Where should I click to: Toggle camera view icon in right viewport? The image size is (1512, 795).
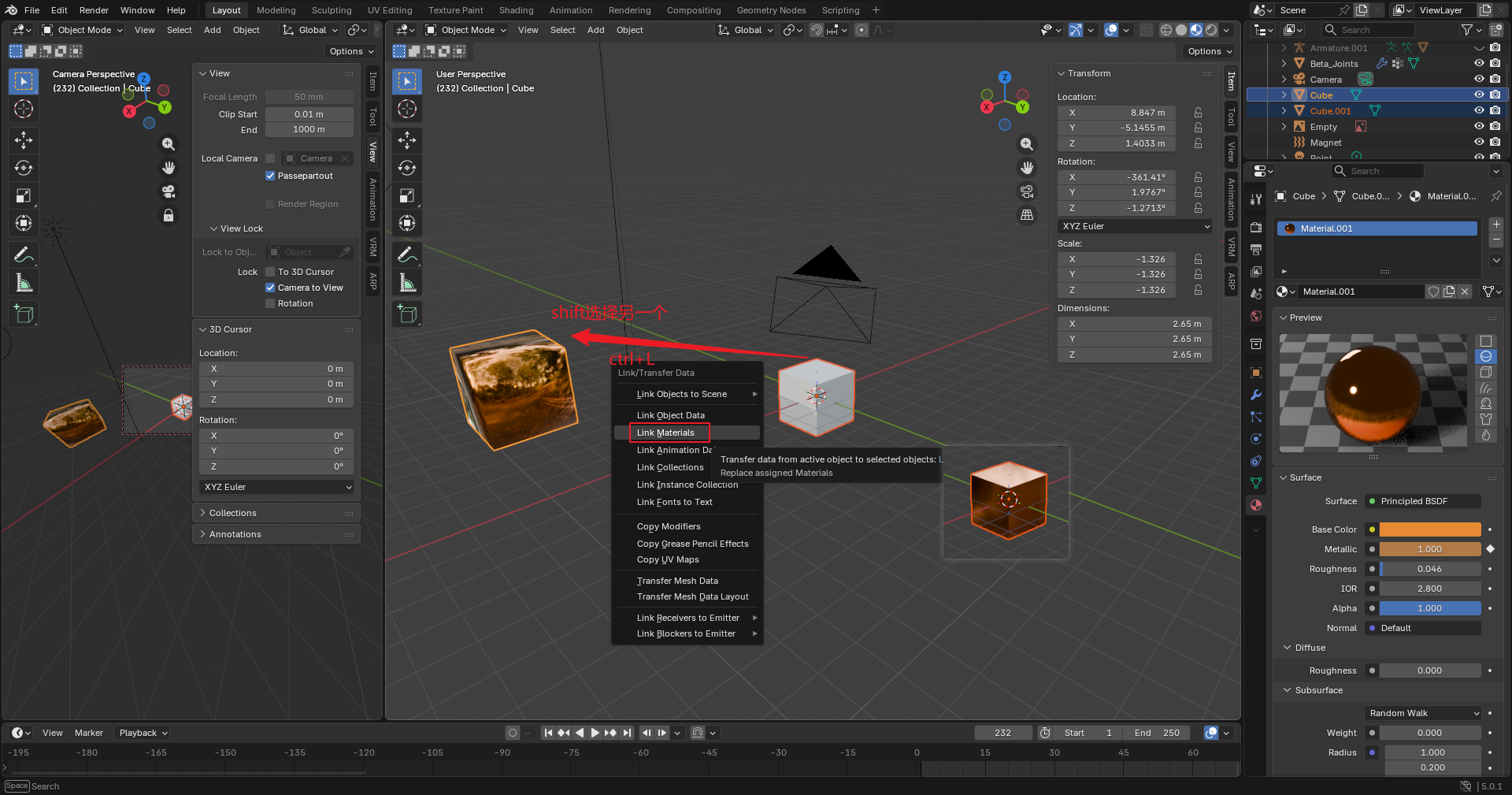pyautogui.click(x=1027, y=191)
